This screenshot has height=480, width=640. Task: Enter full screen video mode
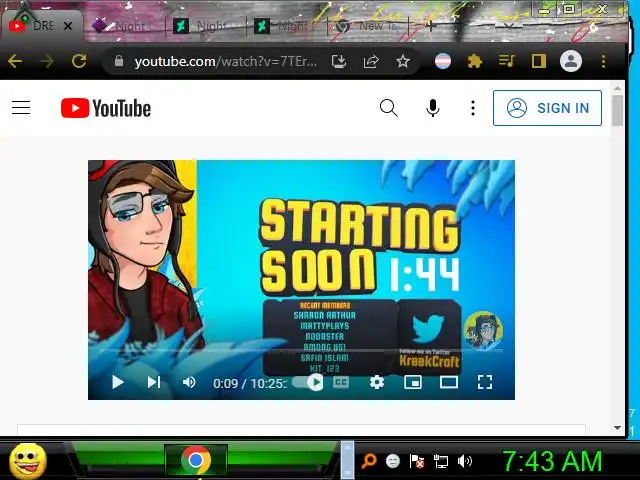point(484,382)
